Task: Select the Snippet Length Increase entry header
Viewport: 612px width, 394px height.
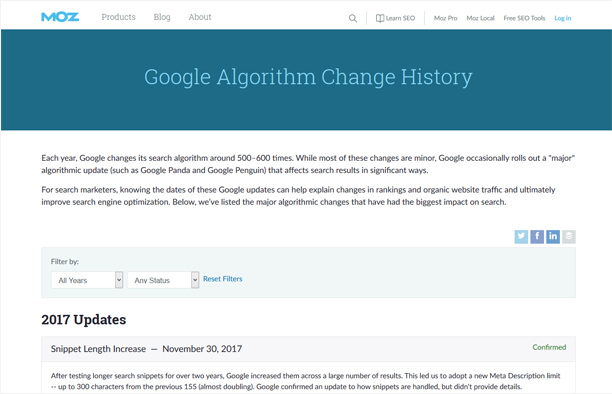Action: [x=308, y=349]
